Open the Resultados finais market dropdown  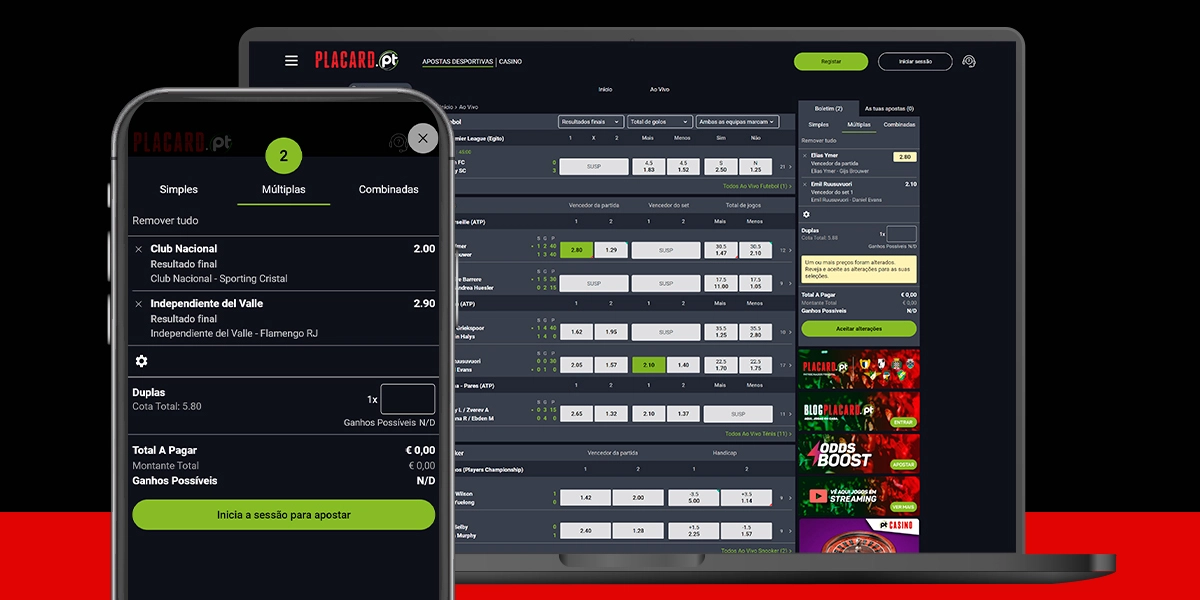(591, 122)
